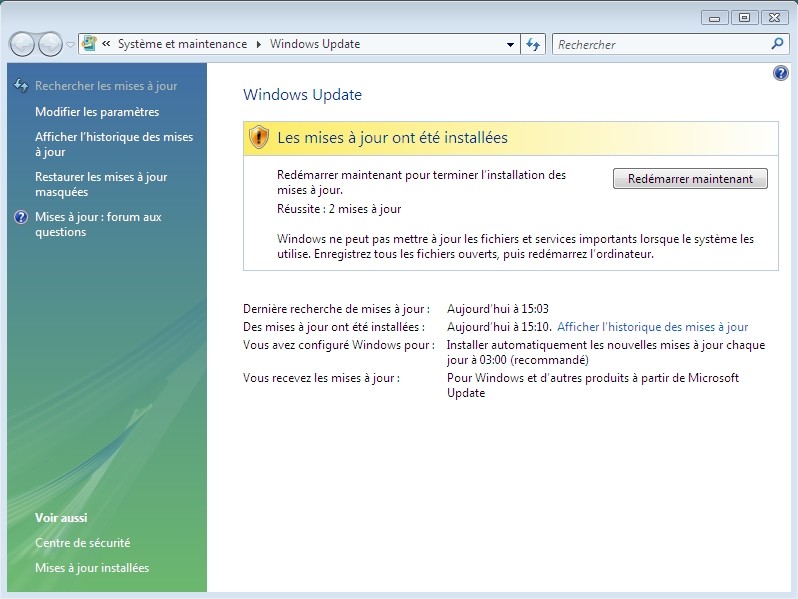
Task: Expand the double-chevron breadcrumb overflow
Action: [x=106, y=44]
